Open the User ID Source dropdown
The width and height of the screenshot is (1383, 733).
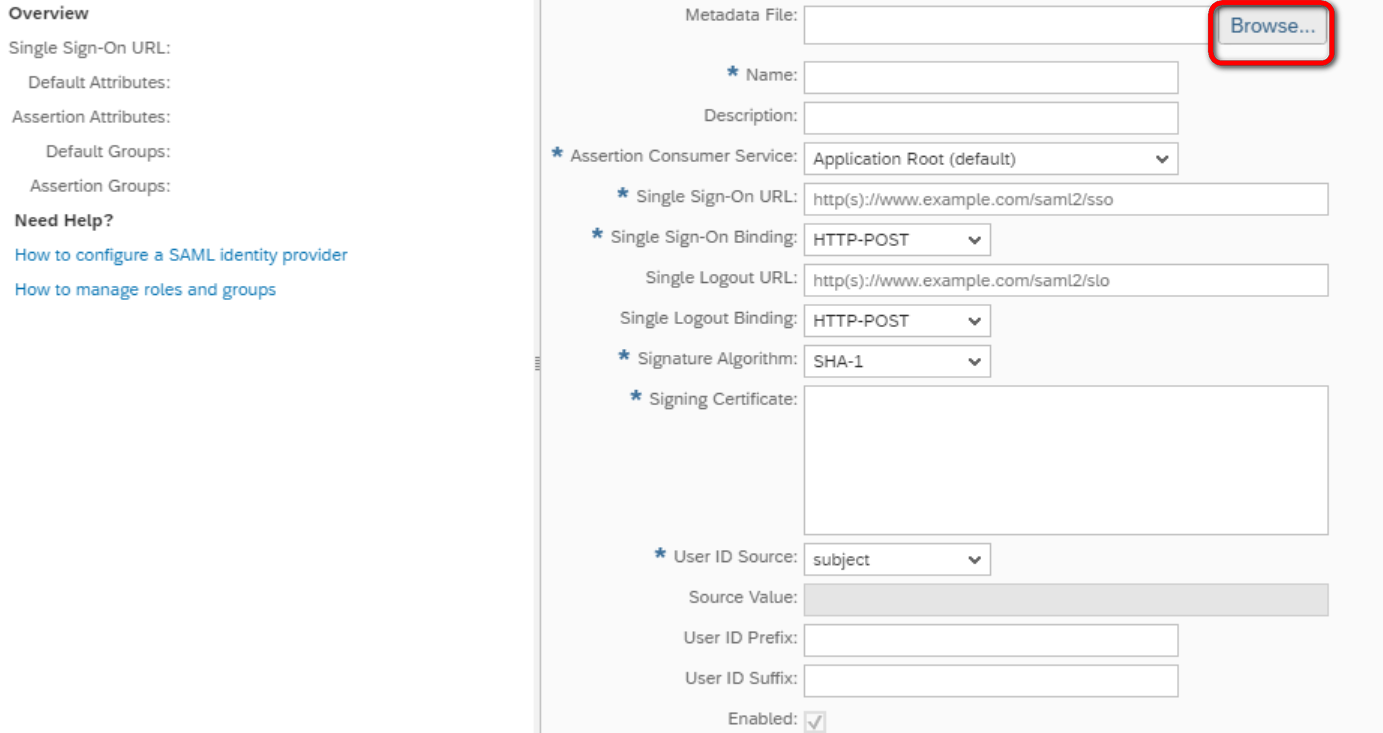[896, 560]
